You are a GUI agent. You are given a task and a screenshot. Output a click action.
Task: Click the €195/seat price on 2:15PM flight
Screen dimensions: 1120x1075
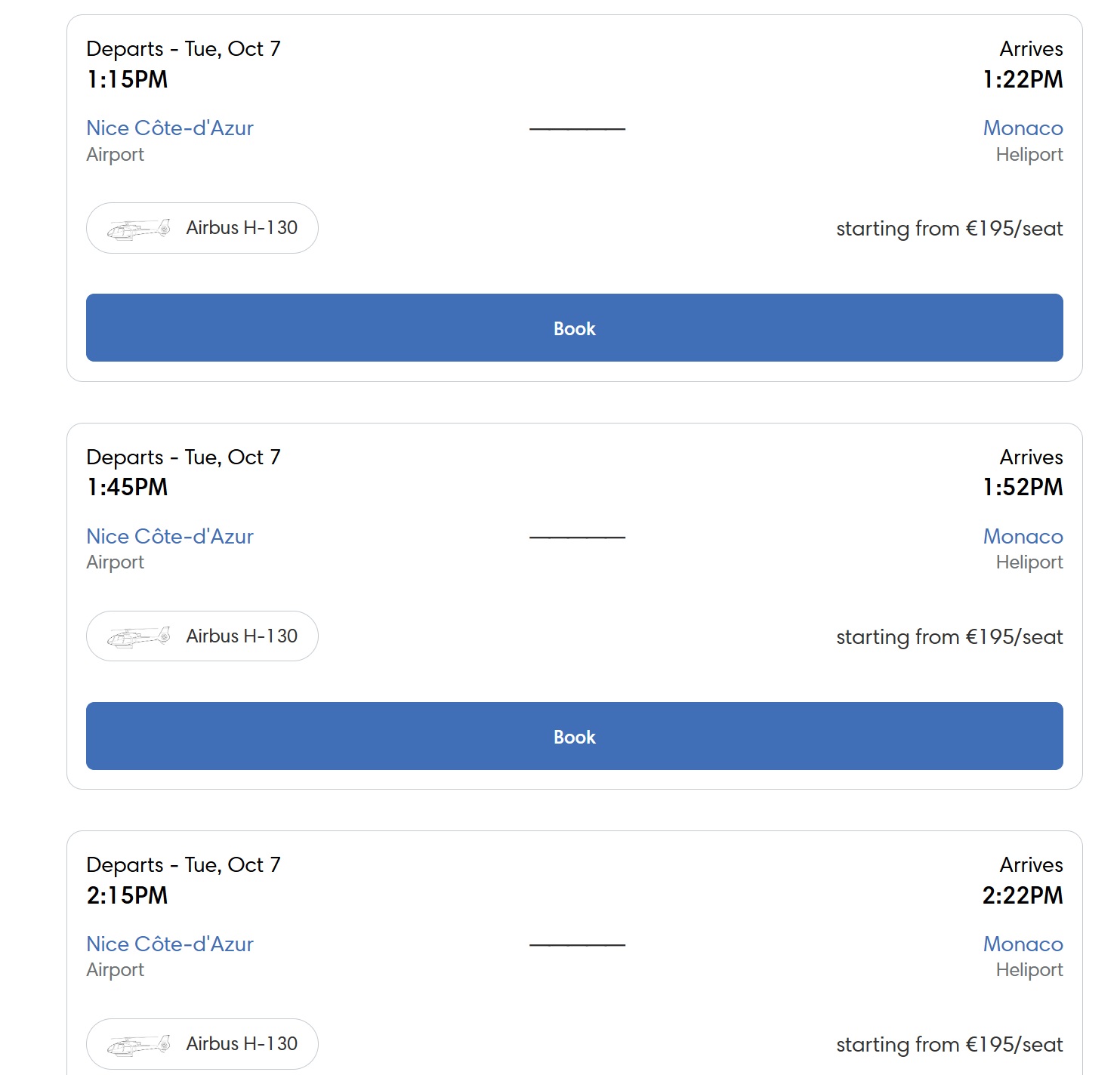coord(1014,1045)
